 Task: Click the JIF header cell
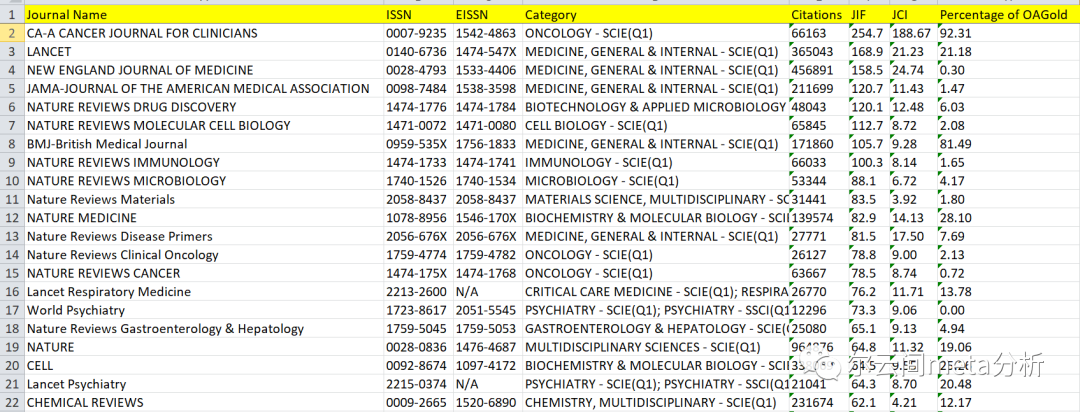[859, 15]
